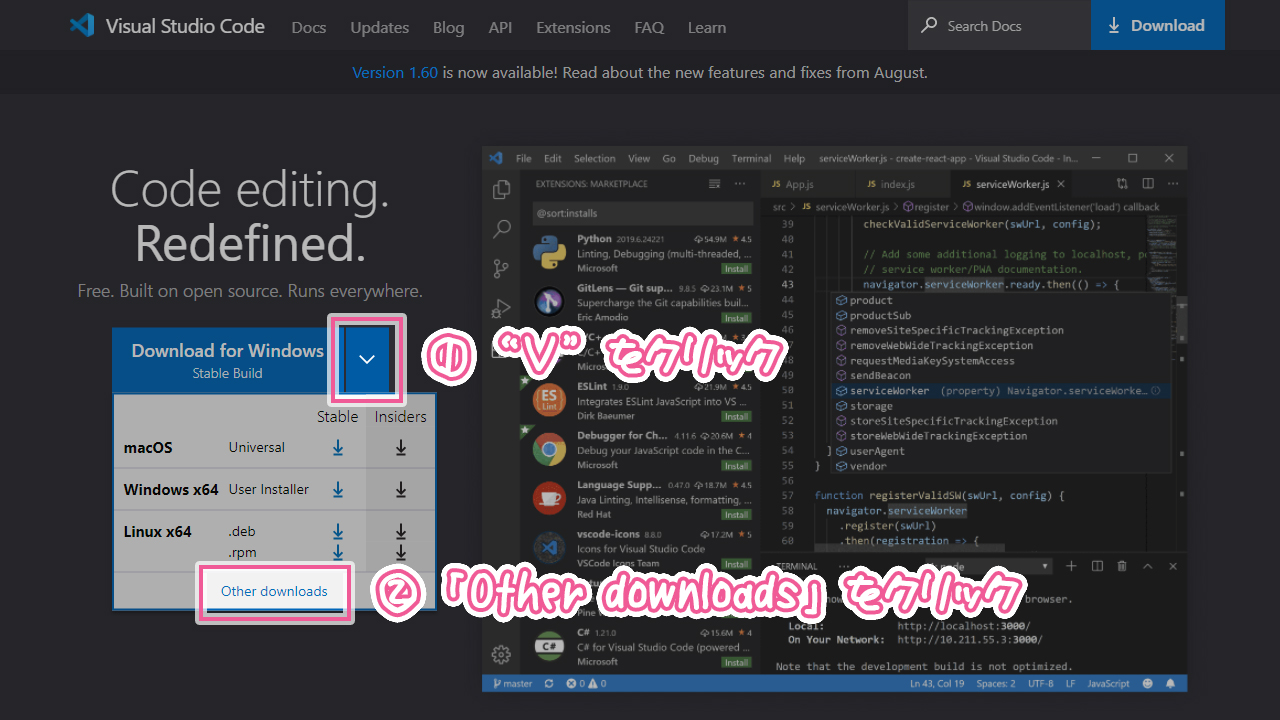This screenshot has width=1280, height=720.
Task: Close the serviceWorker.js tab
Action: click(x=1061, y=185)
